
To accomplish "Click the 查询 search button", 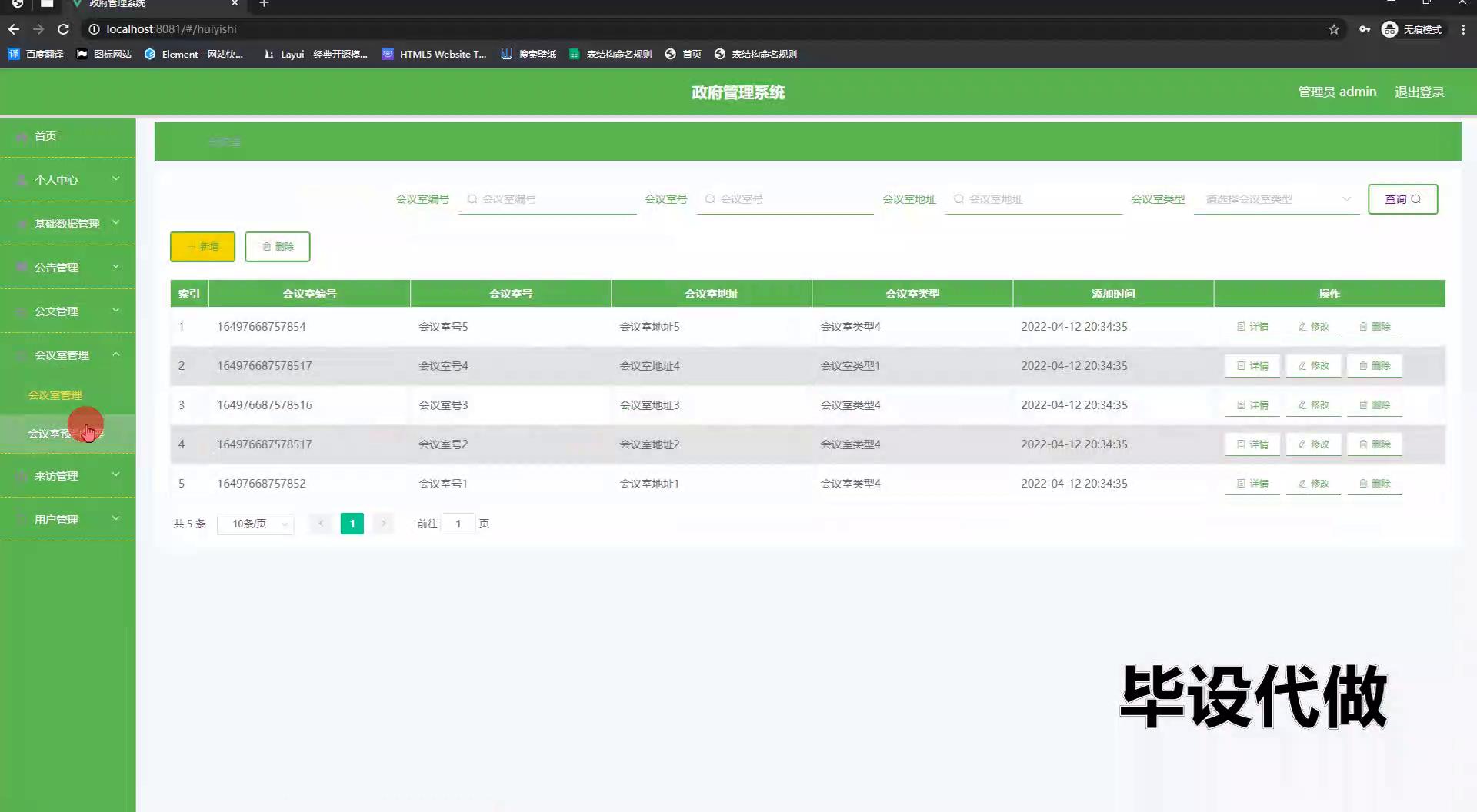I will tap(1402, 199).
